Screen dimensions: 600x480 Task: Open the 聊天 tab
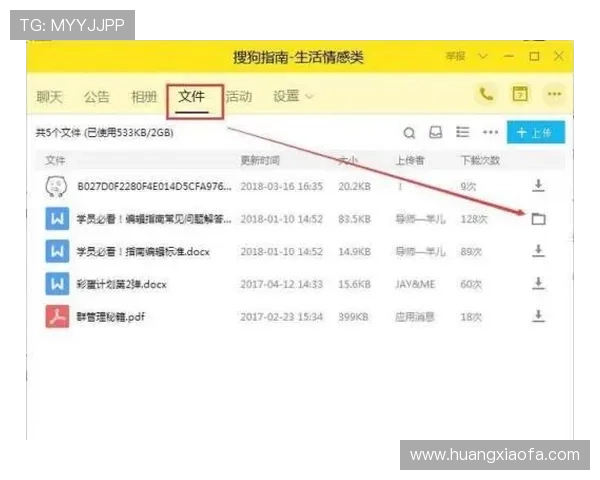[x=49, y=97]
